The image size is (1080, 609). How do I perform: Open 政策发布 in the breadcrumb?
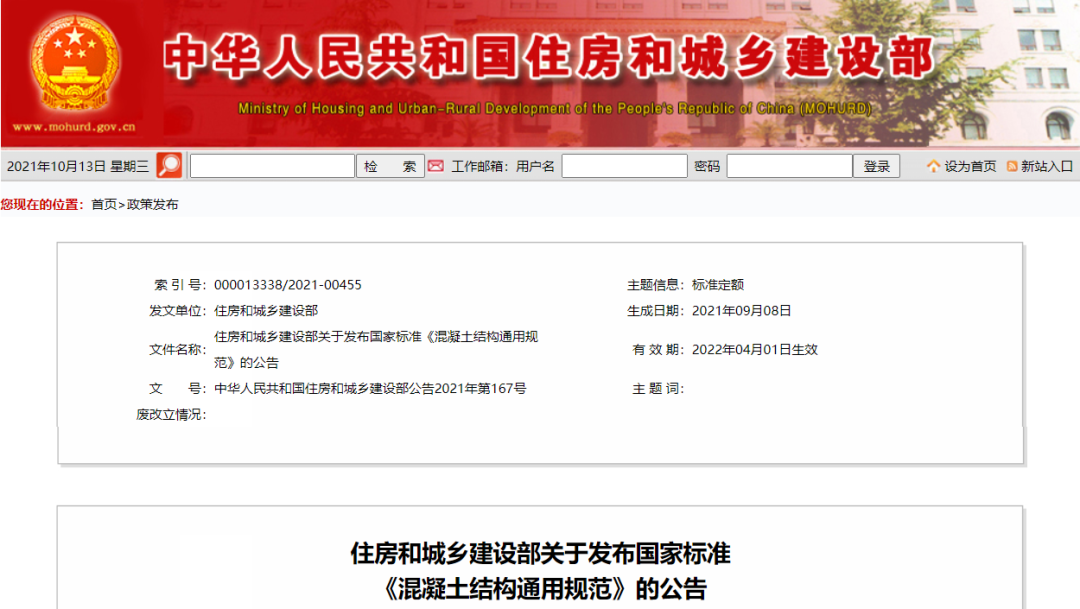(x=152, y=204)
